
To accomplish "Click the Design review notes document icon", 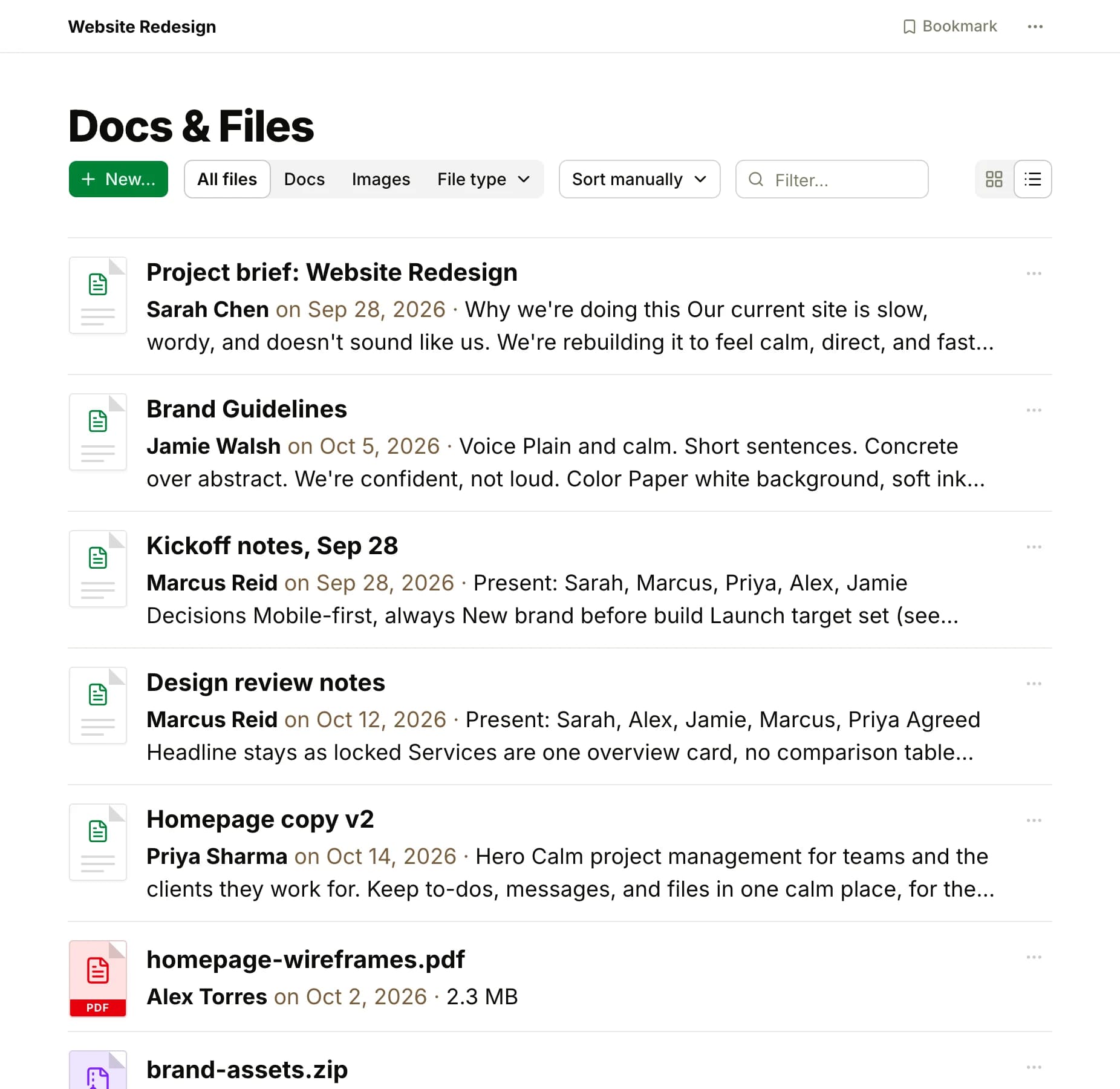I will (x=98, y=705).
